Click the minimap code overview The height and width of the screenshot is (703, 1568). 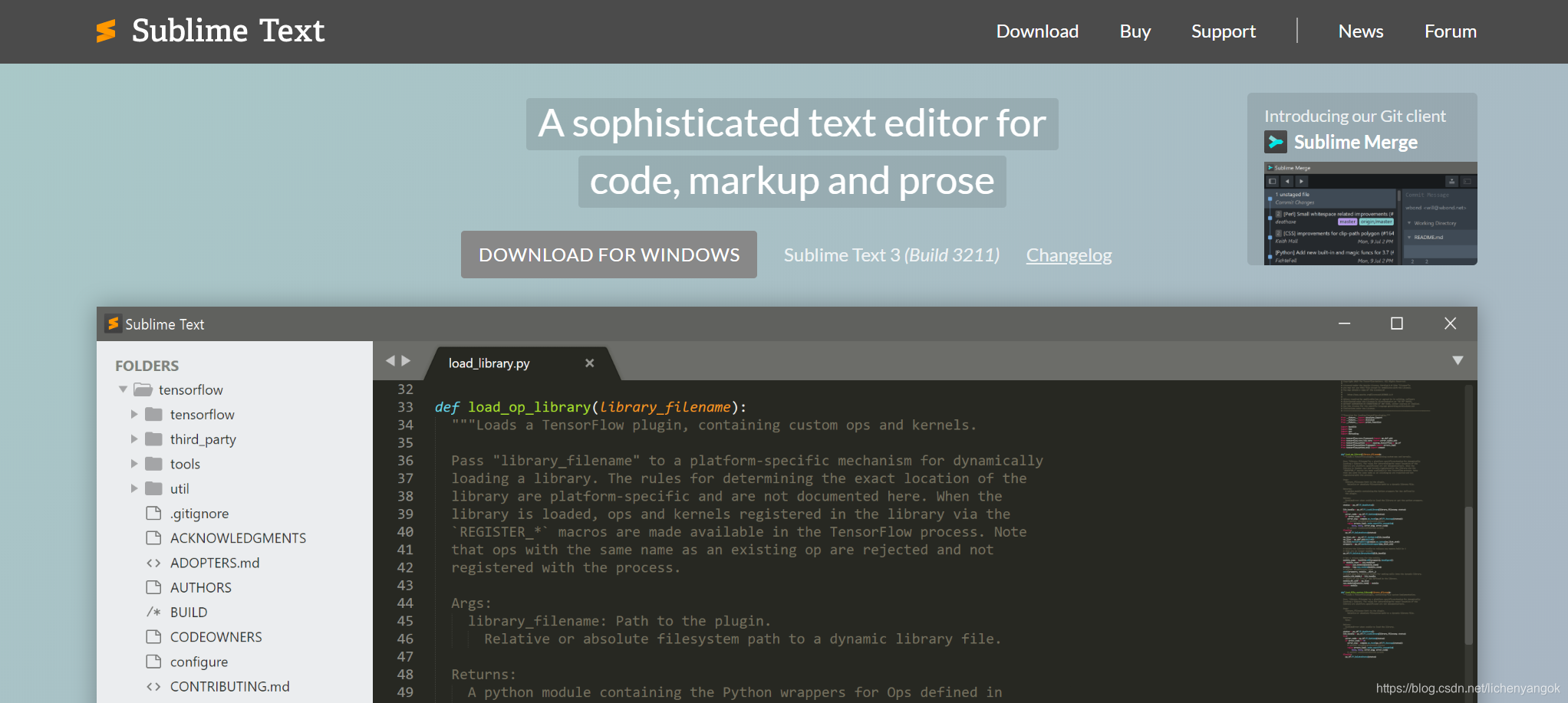1381,520
